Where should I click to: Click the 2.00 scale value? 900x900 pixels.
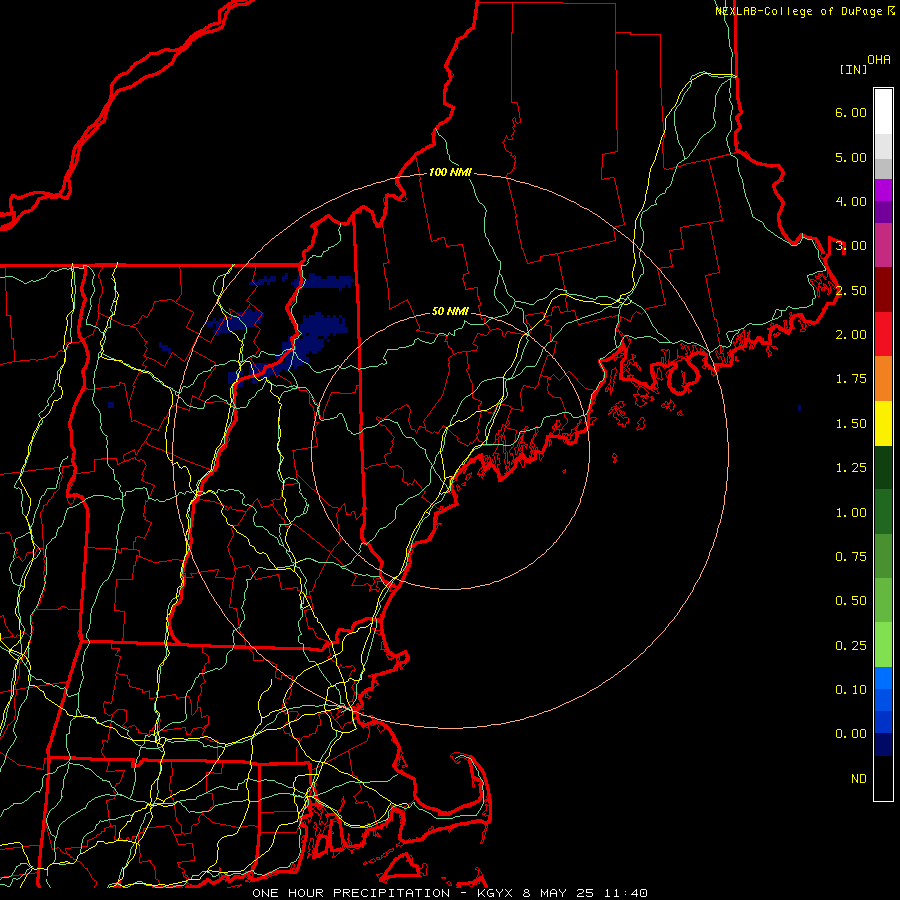coord(851,335)
